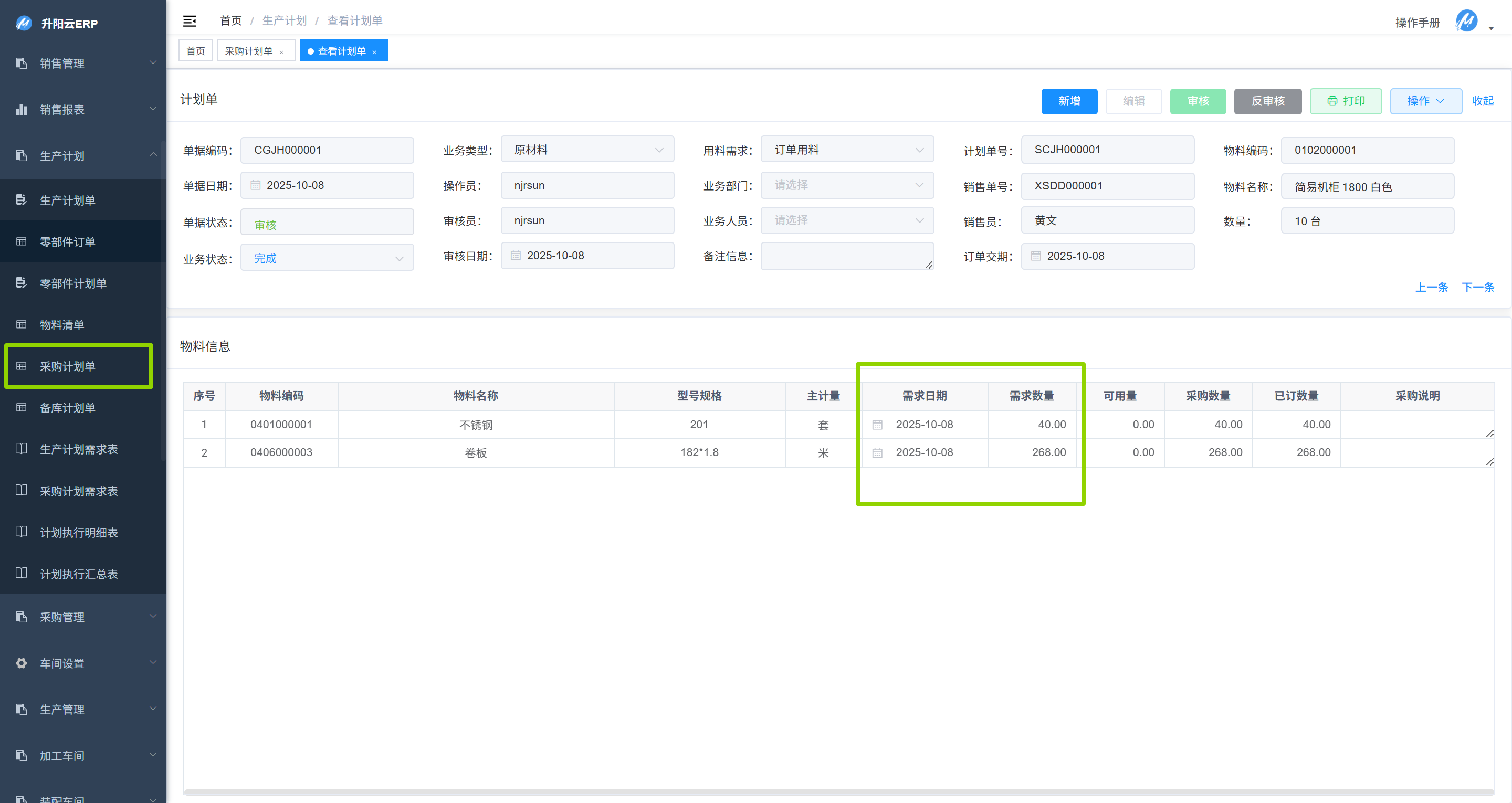Click the 备注信息 text area
The width and height of the screenshot is (1512, 803).
pos(846,256)
